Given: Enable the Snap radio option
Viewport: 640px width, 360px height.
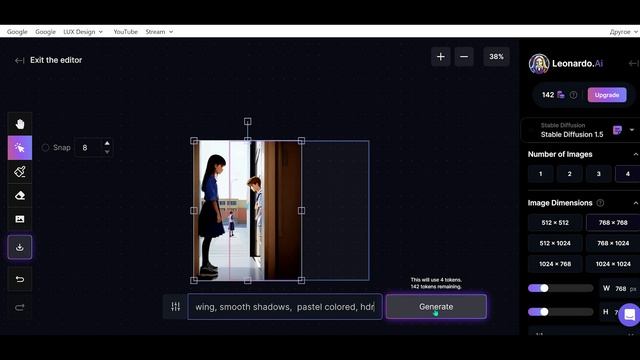Looking at the screenshot, I should (45, 148).
